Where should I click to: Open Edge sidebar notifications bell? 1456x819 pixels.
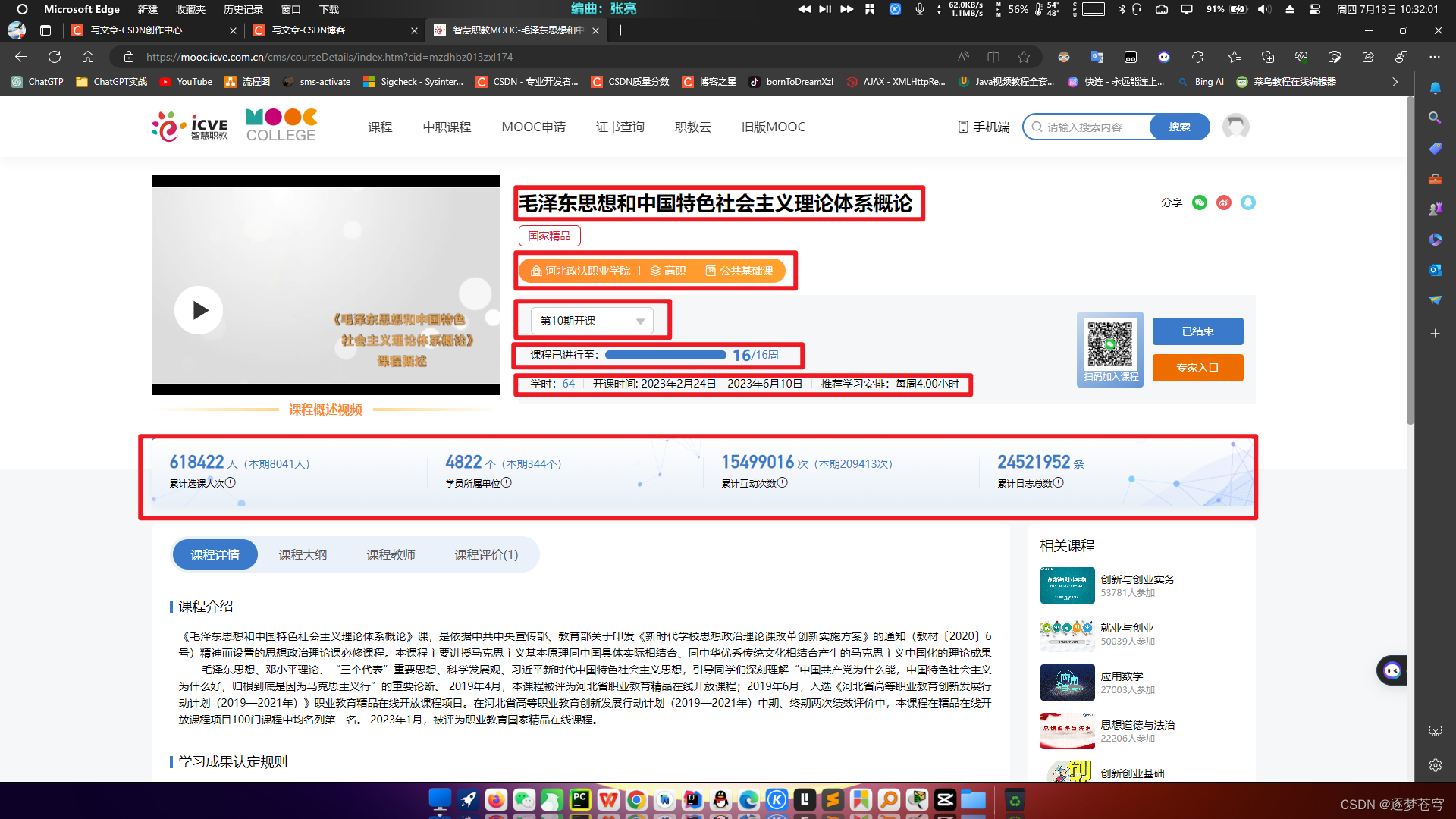1435,88
